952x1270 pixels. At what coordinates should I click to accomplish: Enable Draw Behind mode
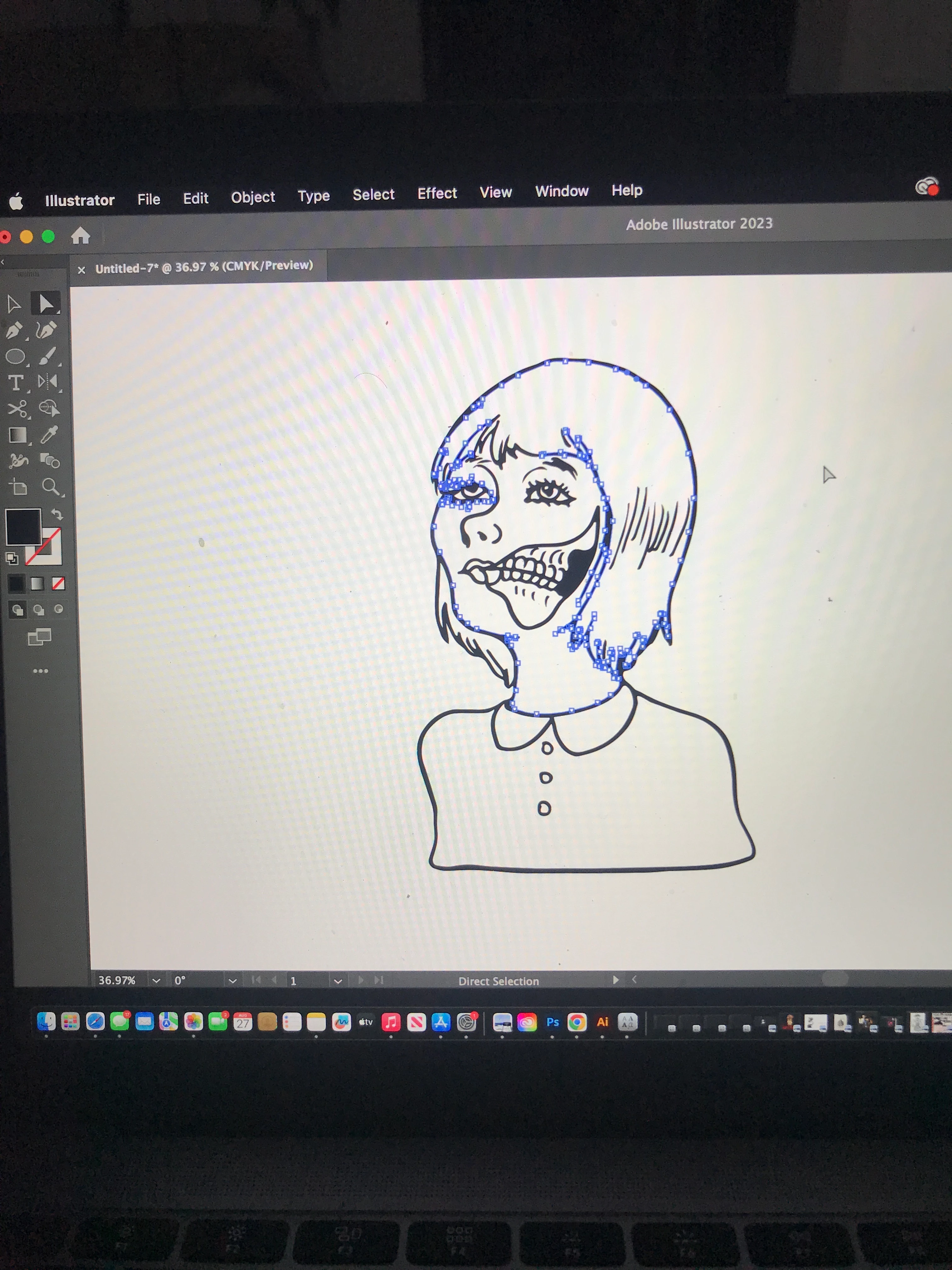click(x=38, y=610)
